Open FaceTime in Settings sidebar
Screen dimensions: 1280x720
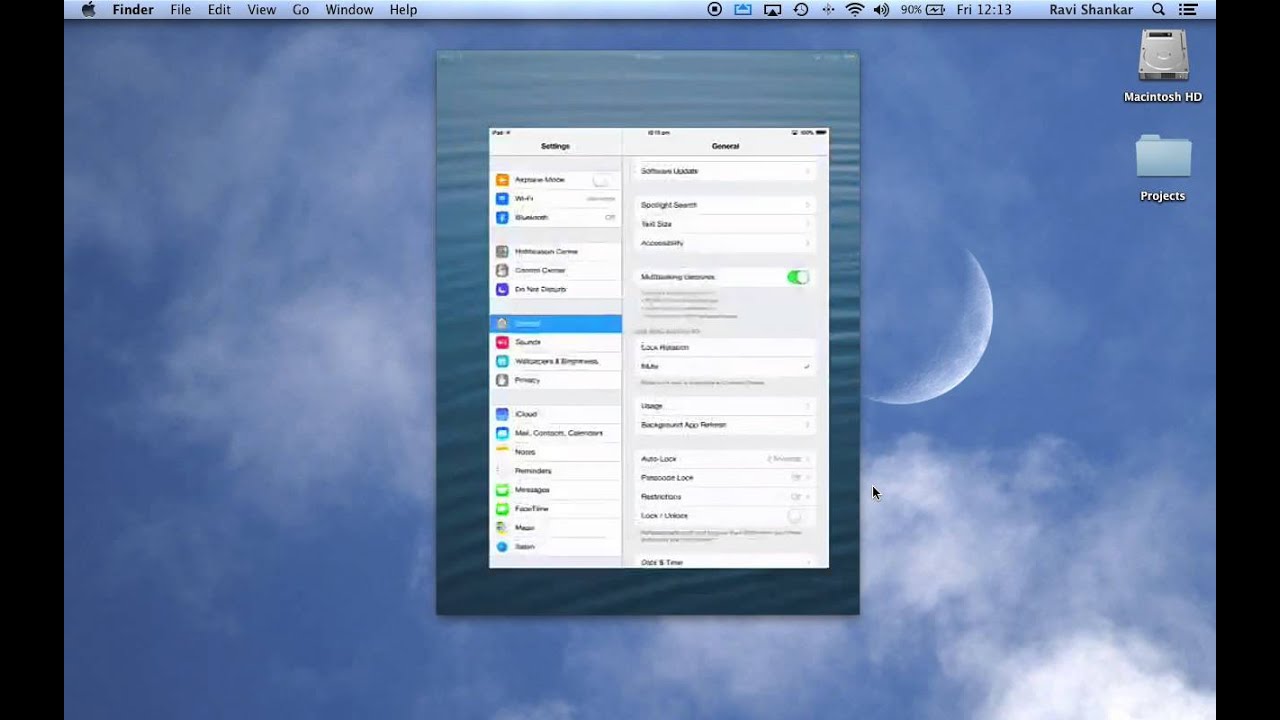point(555,509)
